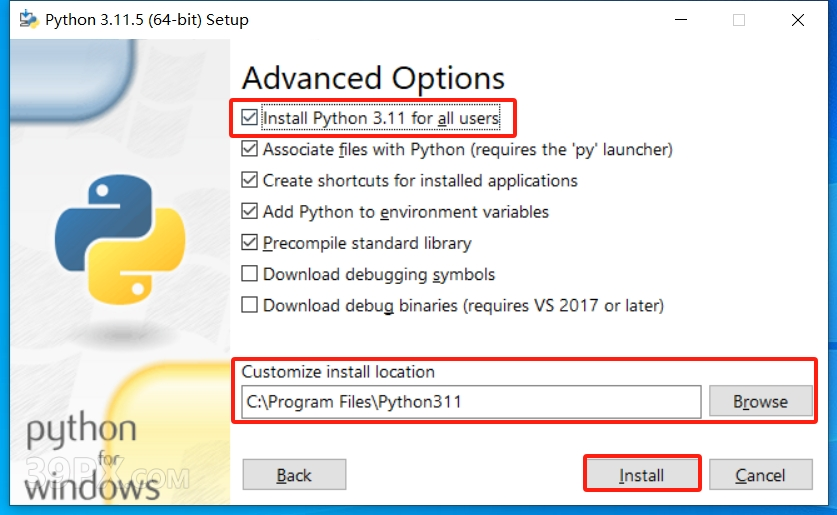Click the Advanced Options heading
The image size is (837, 515).
tap(373, 78)
